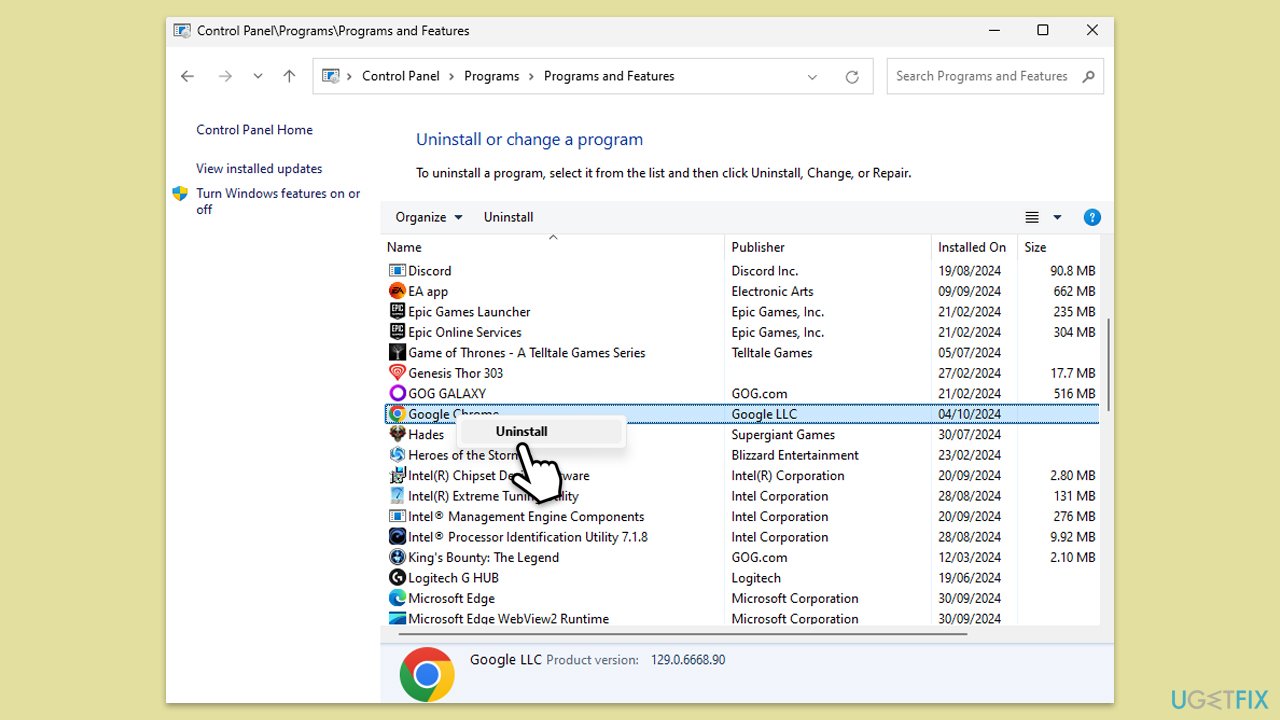Screen dimensions: 1280x720
Task: Expand chevron after Control Panel breadcrumb
Action: coord(452,76)
